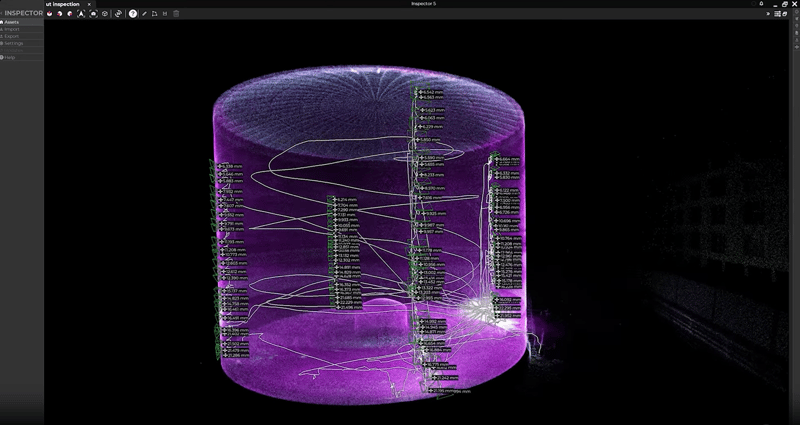Open the question mark help toolbar icon
Image resolution: width=800 pixels, height=425 pixels.
click(x=133, y=14)
